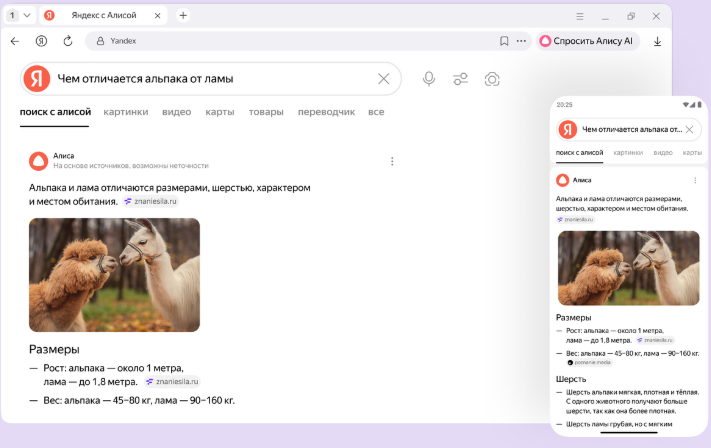This screenshot has height=448, width=711.
Task: Reload the page with the refresh icon
Action: coord(68,41)
